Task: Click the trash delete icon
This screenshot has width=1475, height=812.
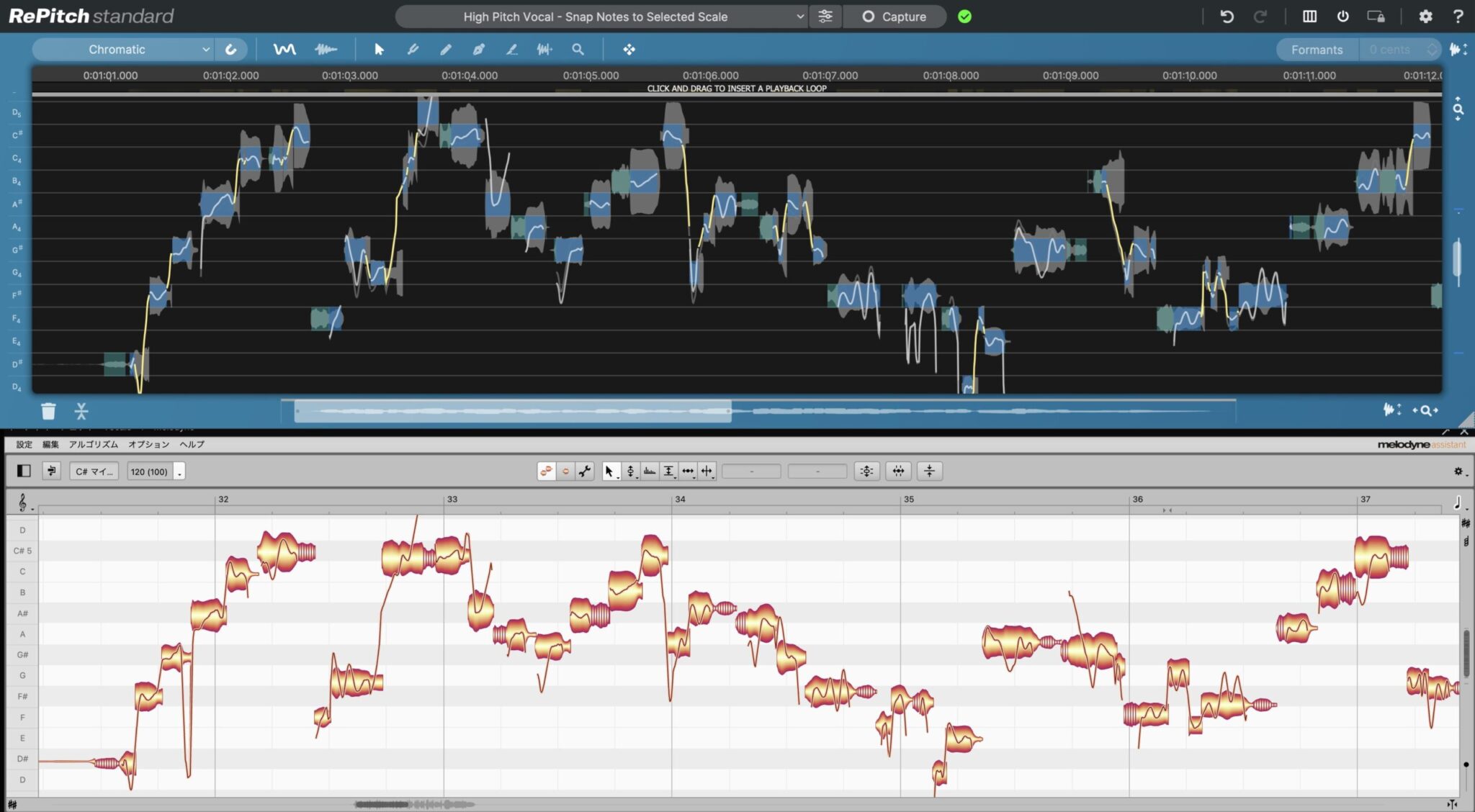Action: [48, 411]
